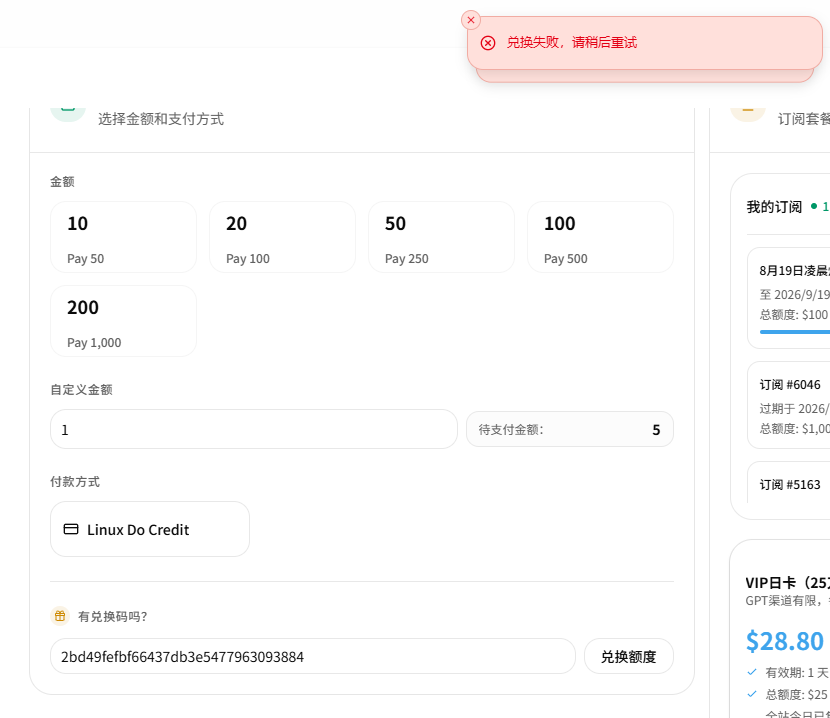The width and height of the screenshot is (830, 718).
Task: Click the 待支付金额 value box
Action: pyautogui.click(x=570, y=429)
